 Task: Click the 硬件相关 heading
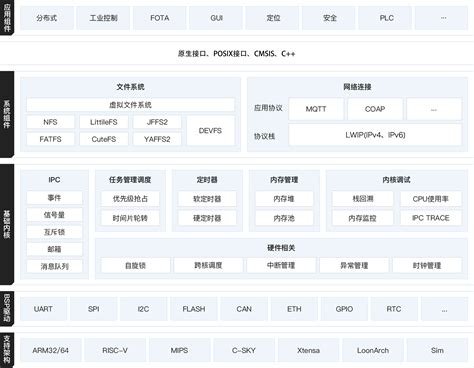pyautogui.click(x=281, y=248)
